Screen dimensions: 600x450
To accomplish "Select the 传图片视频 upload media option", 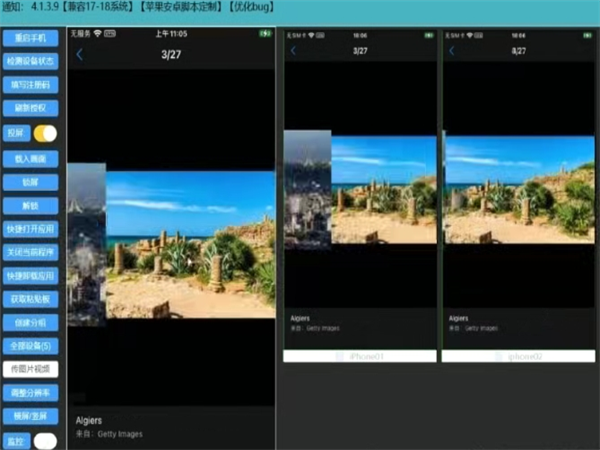I will [x=30, y=369].
